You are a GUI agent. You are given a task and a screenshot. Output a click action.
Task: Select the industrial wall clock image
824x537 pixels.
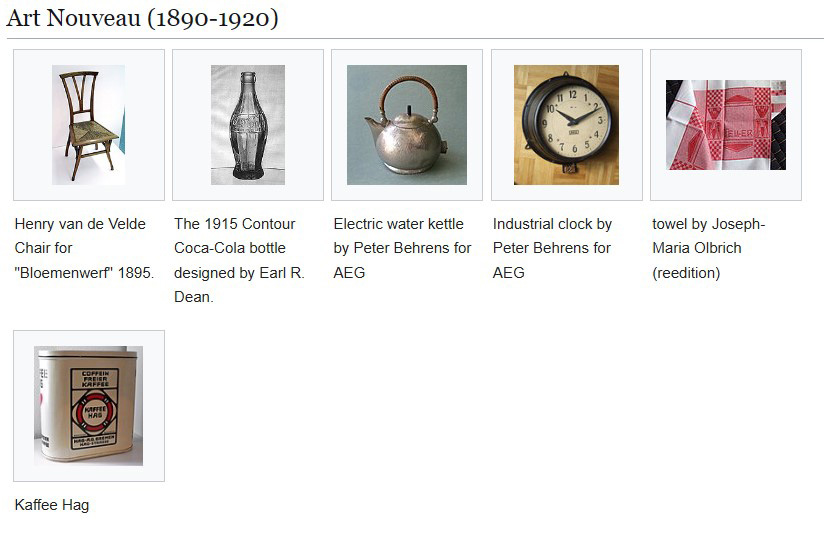[x=566, y=125]
